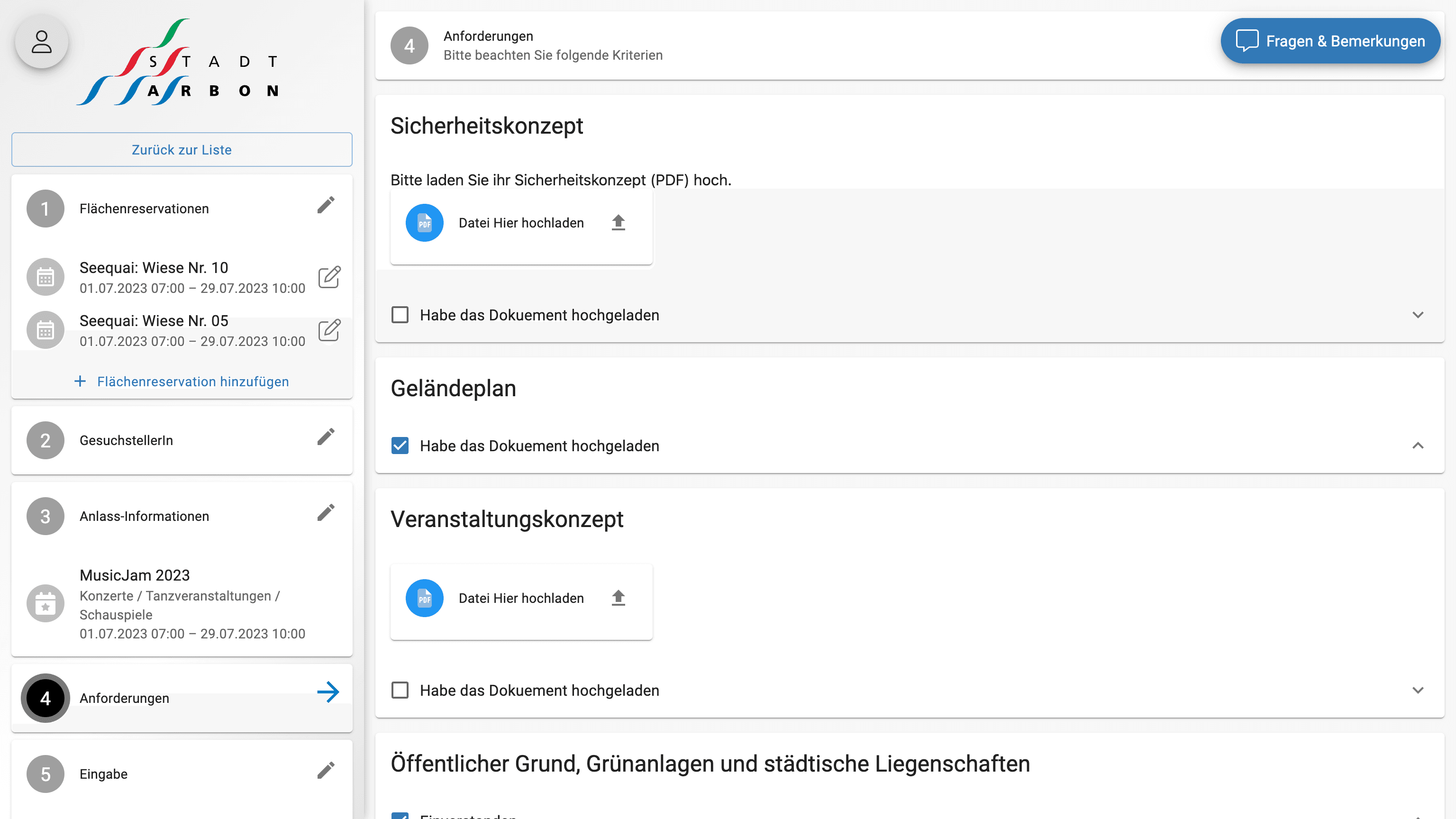Open the user profile icon

(42, 41)
